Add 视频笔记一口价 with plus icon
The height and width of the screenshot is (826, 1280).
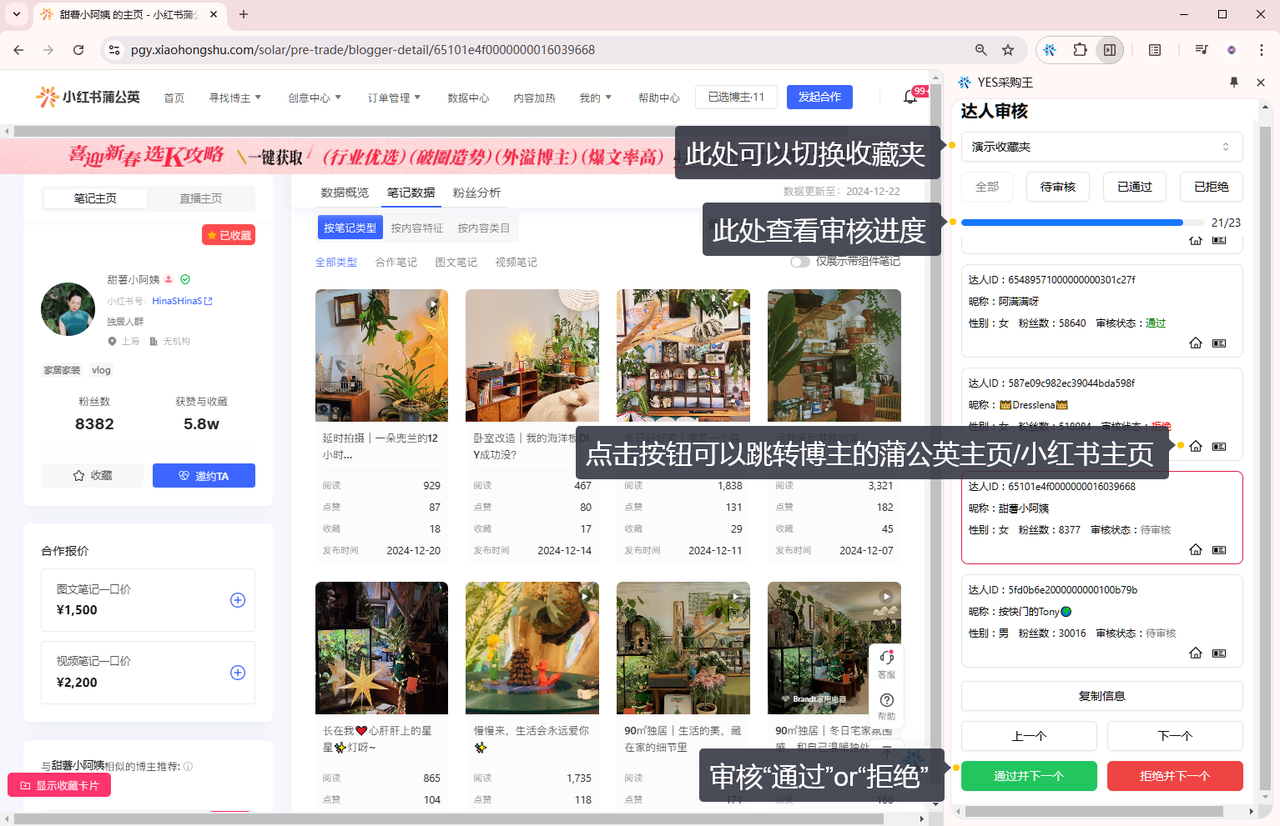pyautogui.click(x=238, y=672)
